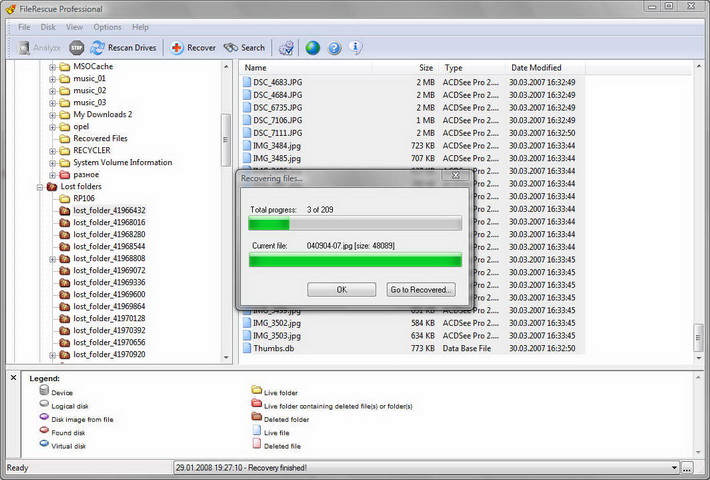Viewport: 710px width, 480px height.
Task: Select file DSC_4684.JPG
Action: click(x=278, y=95)
